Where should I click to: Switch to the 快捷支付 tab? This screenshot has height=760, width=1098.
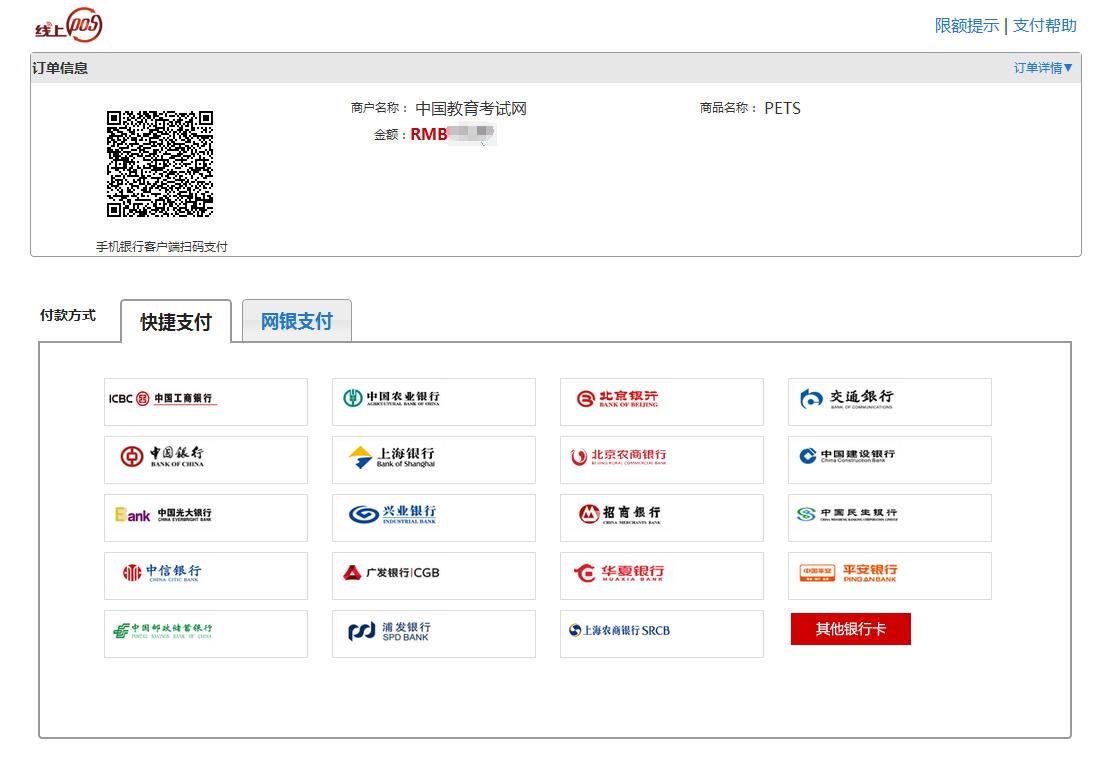coord(176,322)
